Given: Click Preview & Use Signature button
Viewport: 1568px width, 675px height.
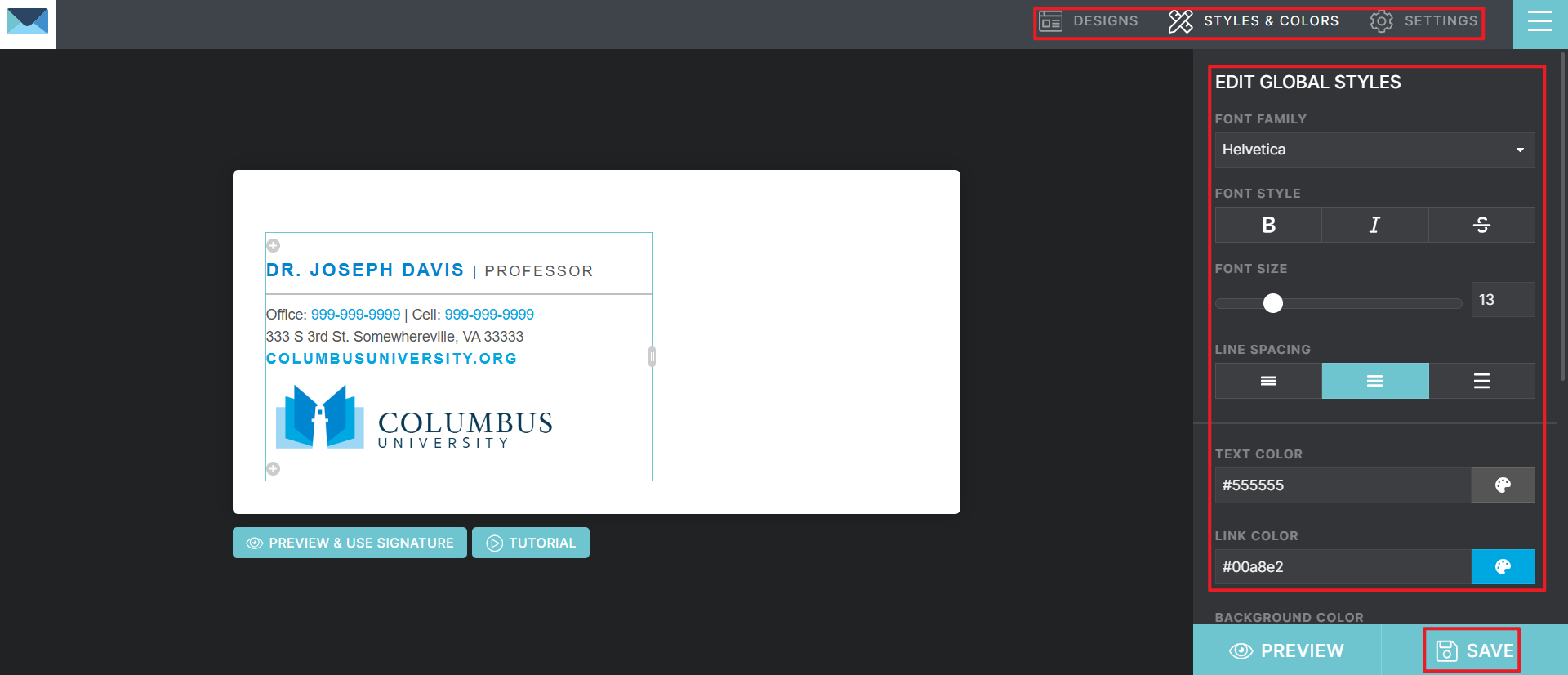Looking at the screenshot, I should click(x=350, y=543).
